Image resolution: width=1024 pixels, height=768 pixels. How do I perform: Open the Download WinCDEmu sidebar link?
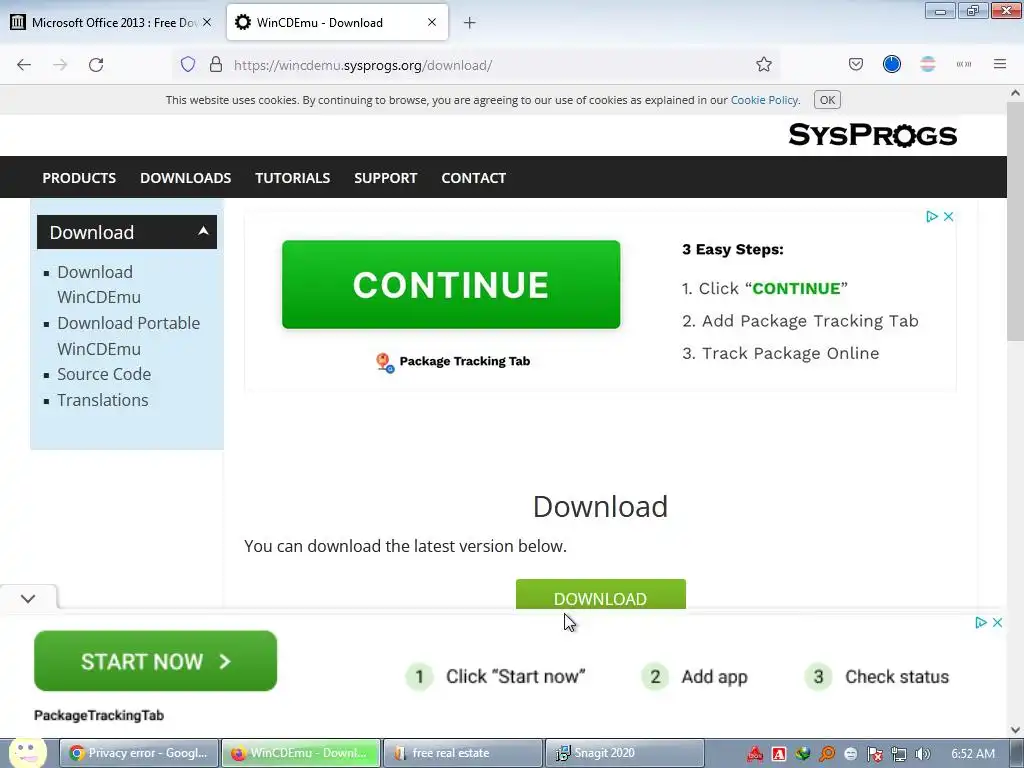pyautogui.click(x=99, y=284)
